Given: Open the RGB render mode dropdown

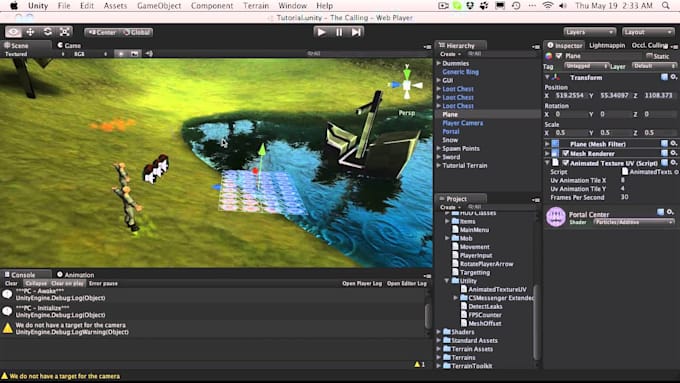Looking at the screenshot, I should click(90, 54).
